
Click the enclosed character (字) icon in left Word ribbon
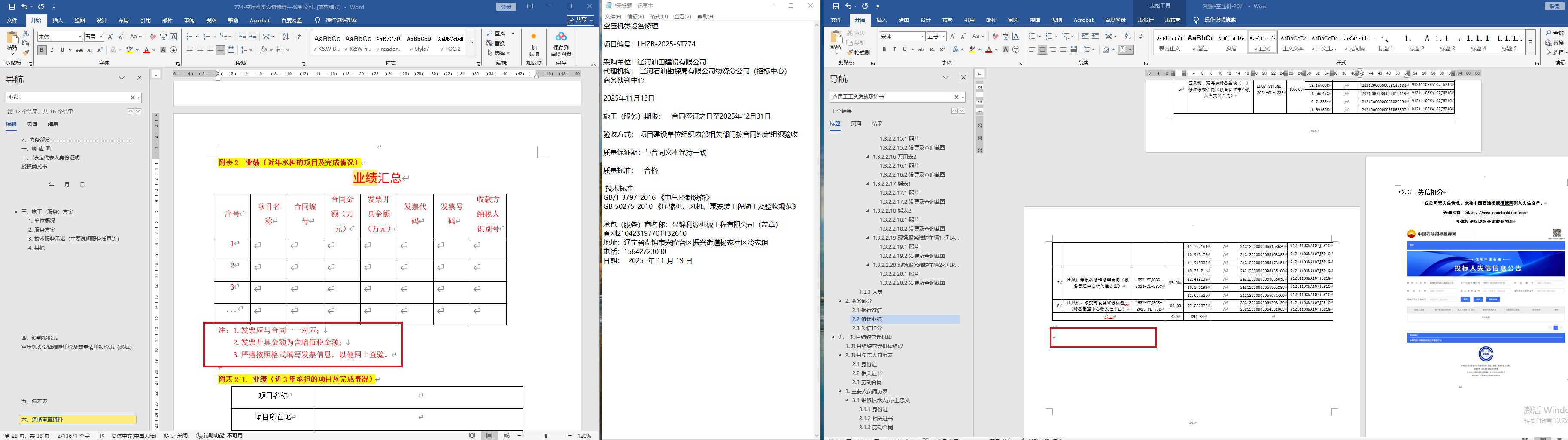173,50
